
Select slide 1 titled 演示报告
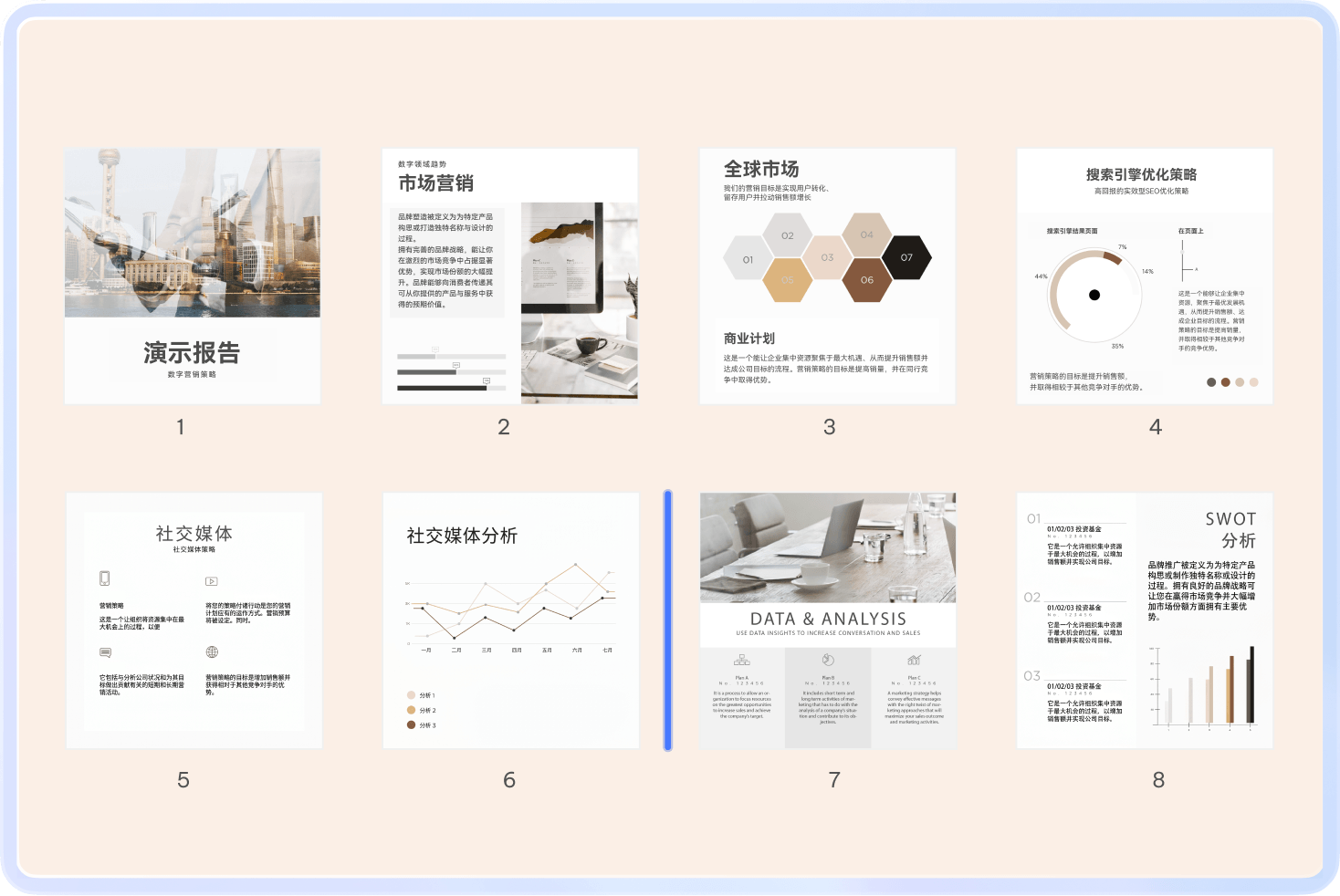coord(193,276)
